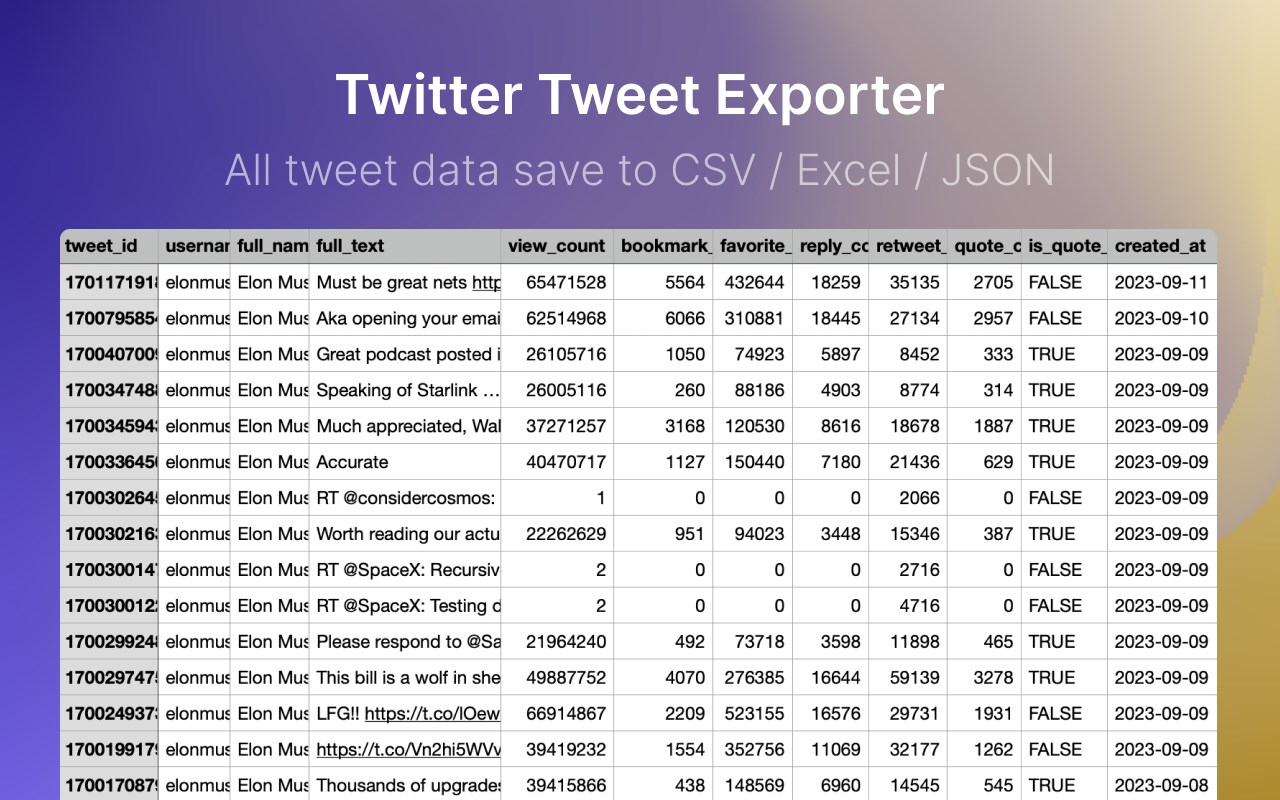Select the favorite count cell 523155
Viewport: 1280px width, 800px height.
[x=752, y=714]
